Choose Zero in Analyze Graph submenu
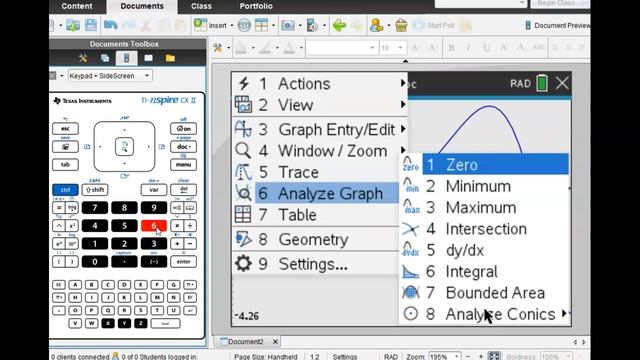 coord(484,165)
